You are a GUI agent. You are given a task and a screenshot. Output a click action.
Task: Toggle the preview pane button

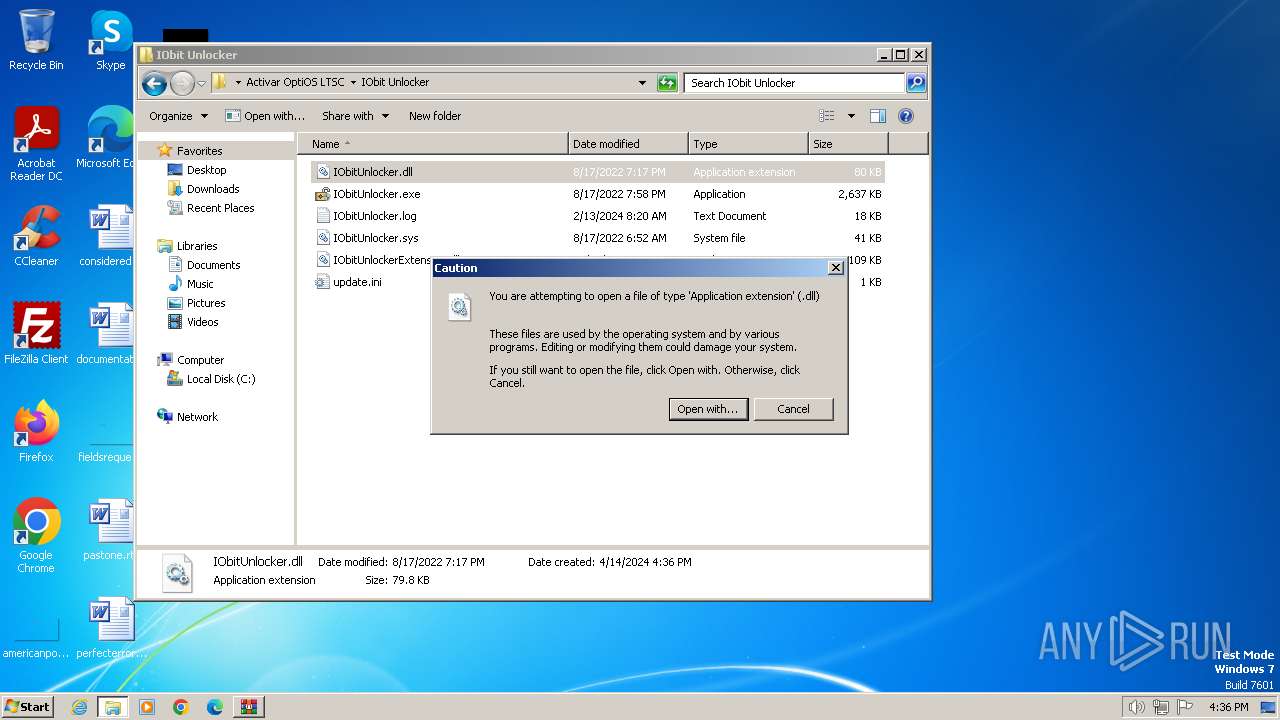(x=877, y=116)
